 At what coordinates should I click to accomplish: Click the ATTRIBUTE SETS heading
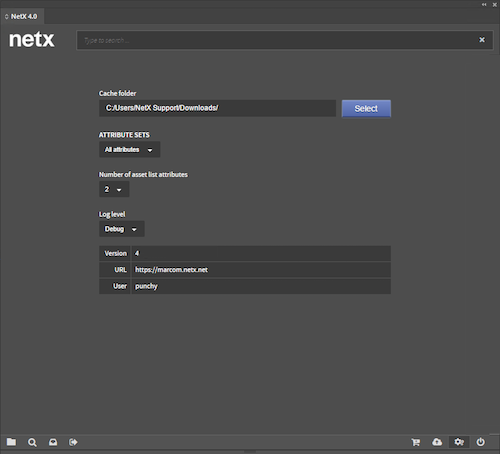pos(124,135)
